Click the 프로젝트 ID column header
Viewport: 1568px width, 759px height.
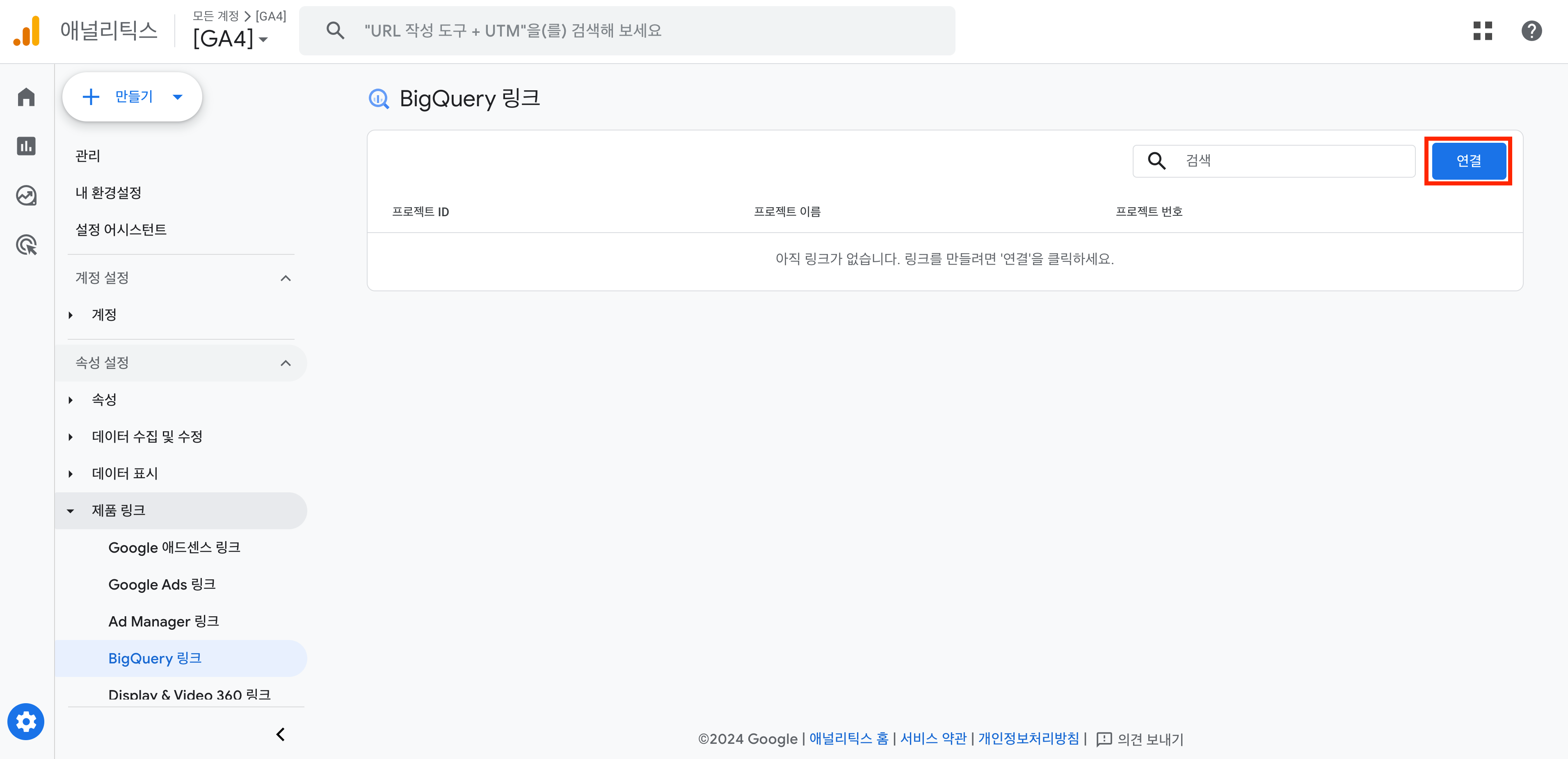(x=420, y=211)
